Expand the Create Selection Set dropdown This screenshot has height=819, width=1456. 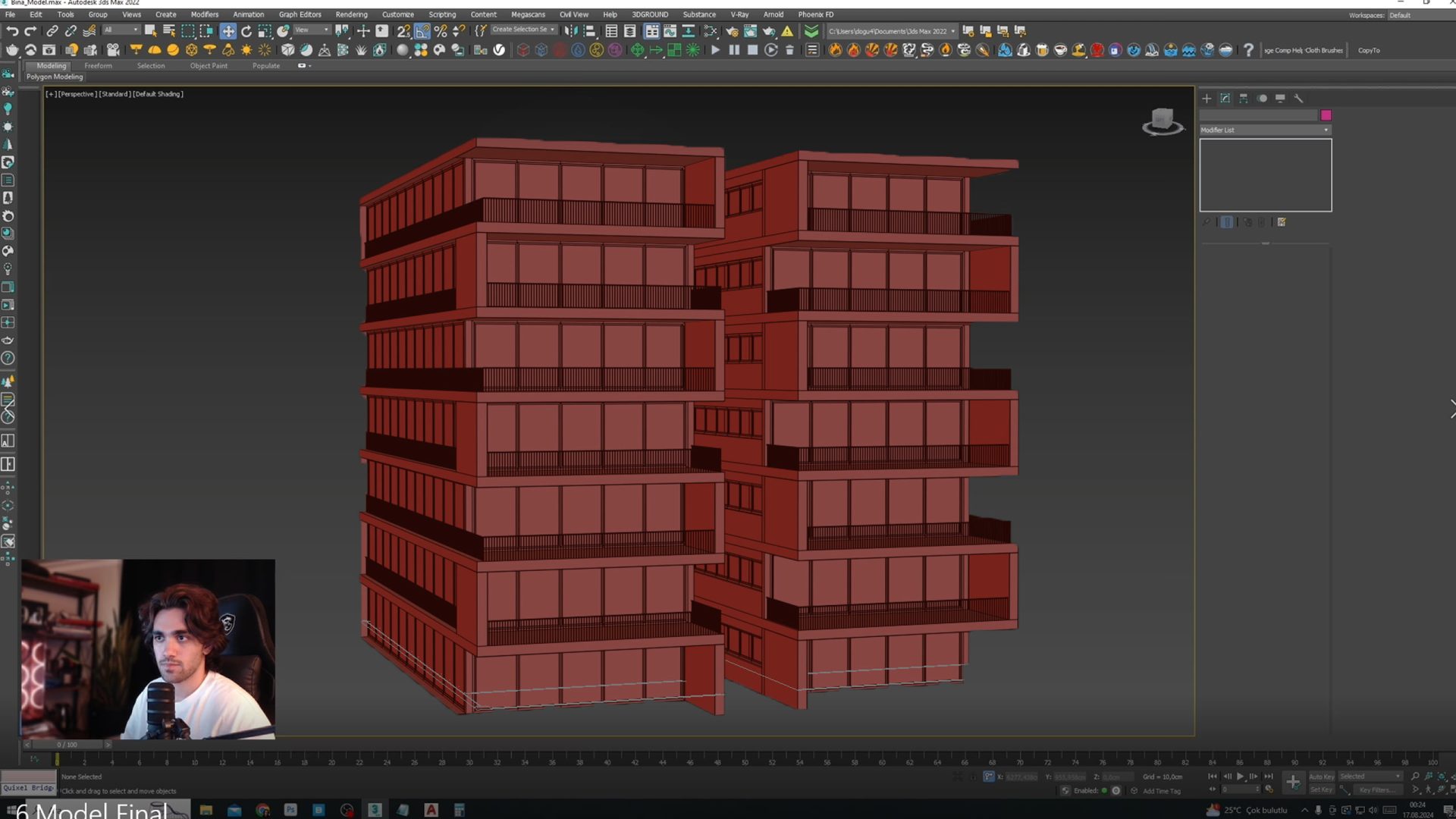523,30
